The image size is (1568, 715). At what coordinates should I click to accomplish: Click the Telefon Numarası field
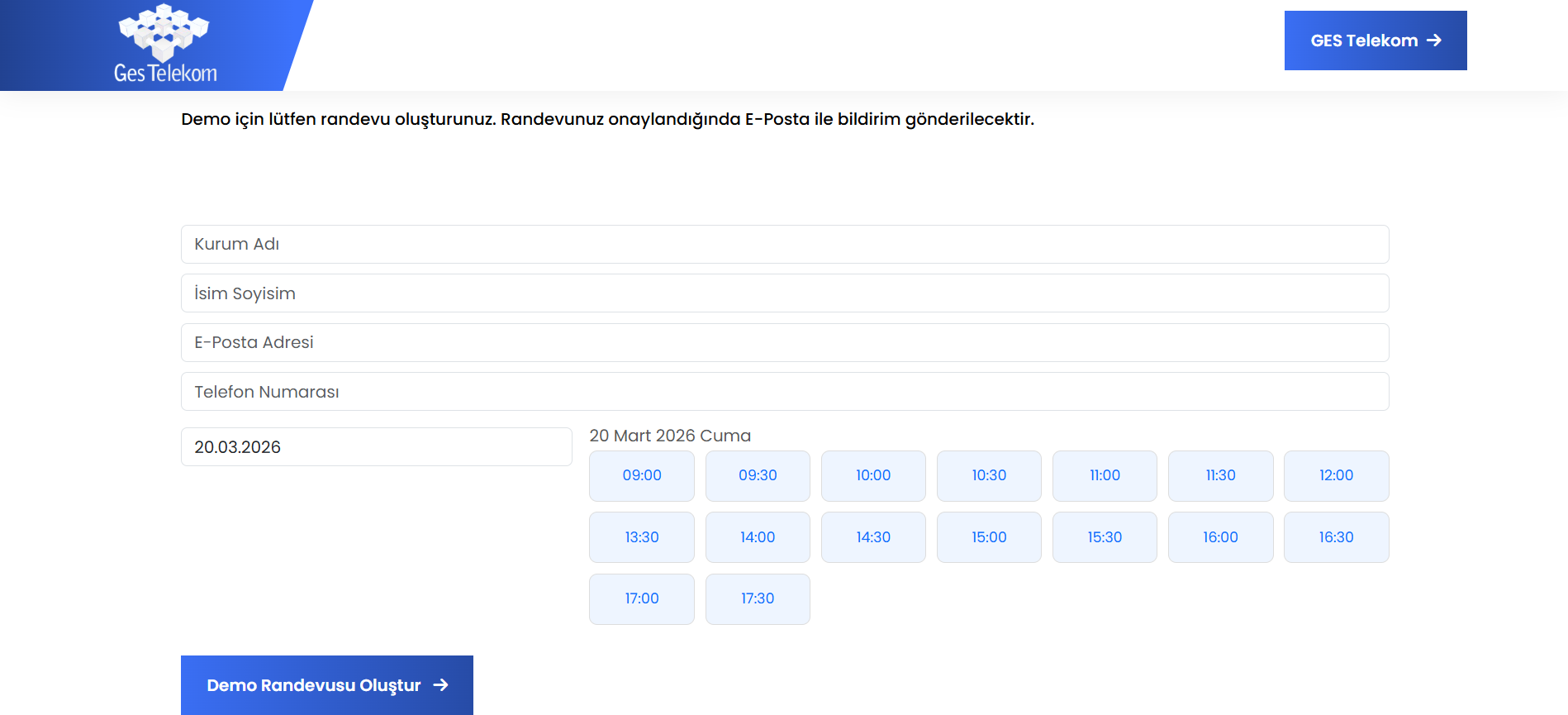784,392
